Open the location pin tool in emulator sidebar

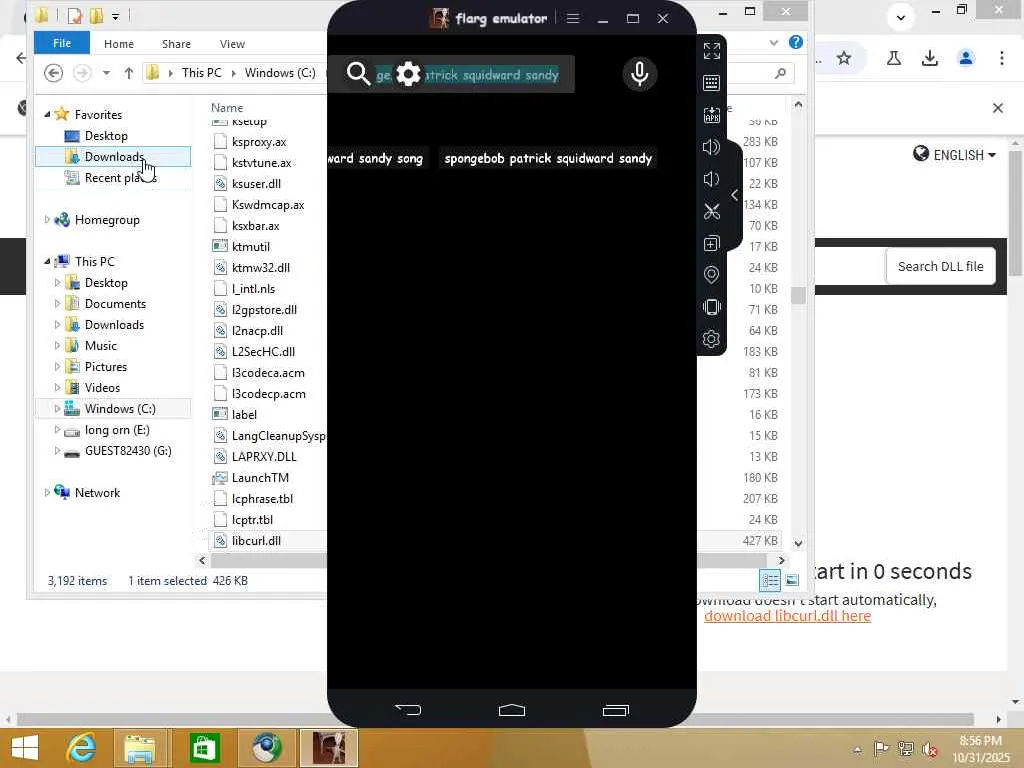(711, 275)
